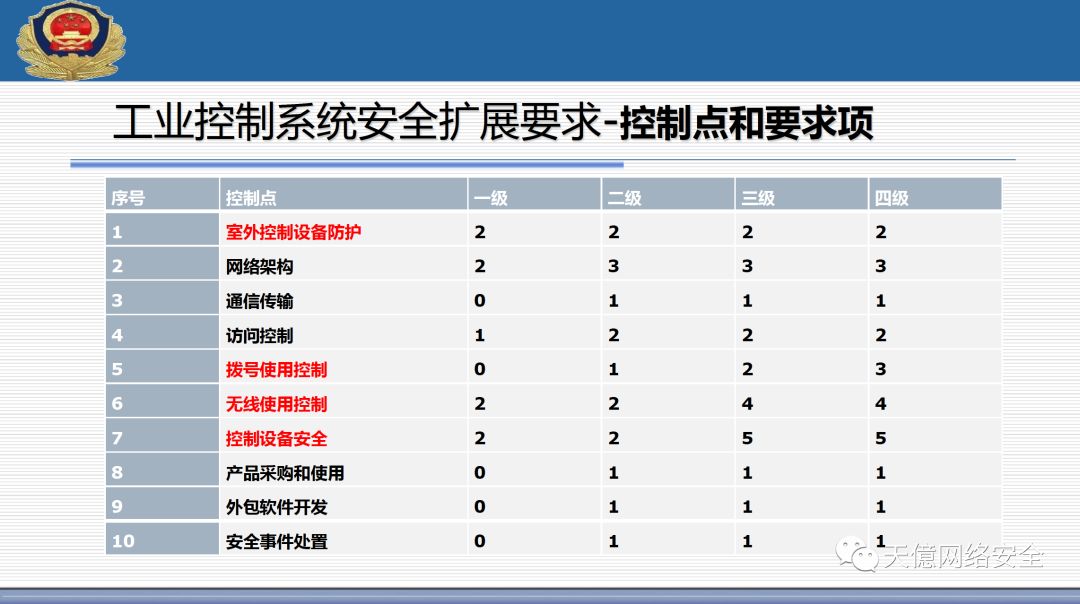1080x604 pixels.
Task: Click the bold title part 控制点和要求项
Action: (x=747, y=123)
